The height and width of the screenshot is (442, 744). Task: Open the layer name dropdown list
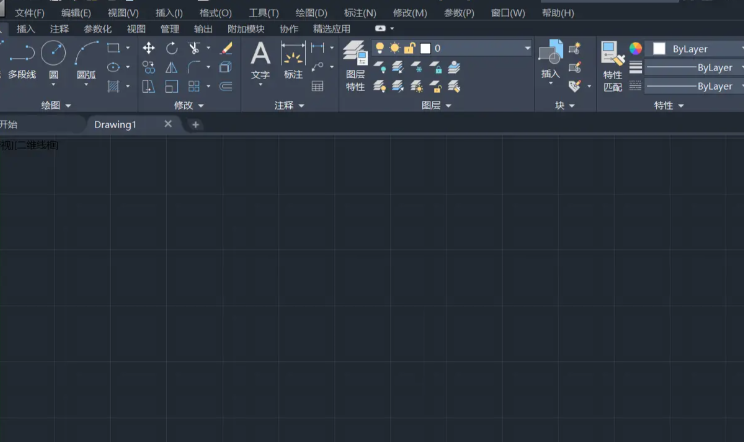(x=527, y=48)
